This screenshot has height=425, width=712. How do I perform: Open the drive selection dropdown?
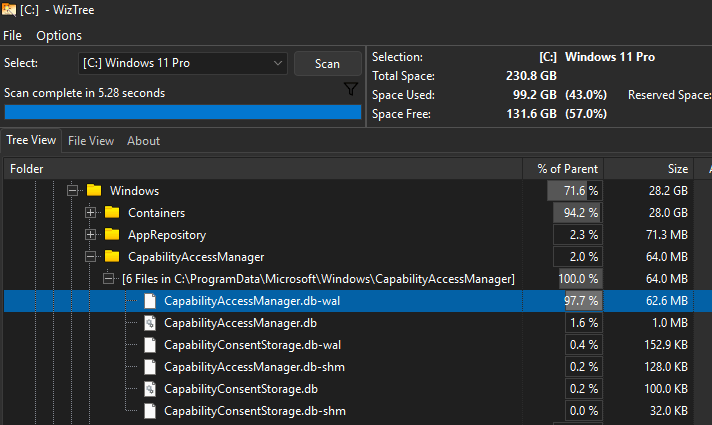pos(183,63)
